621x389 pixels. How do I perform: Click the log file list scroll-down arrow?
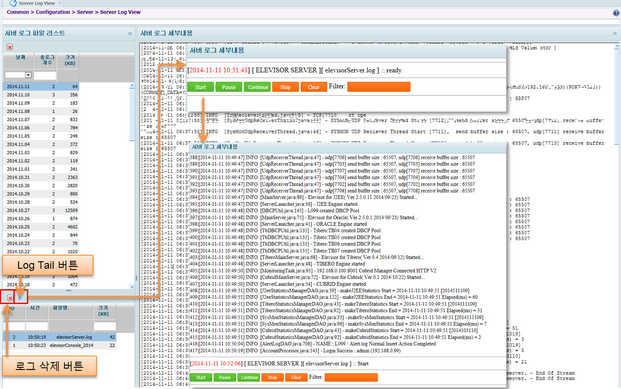[x=132, y=287]
